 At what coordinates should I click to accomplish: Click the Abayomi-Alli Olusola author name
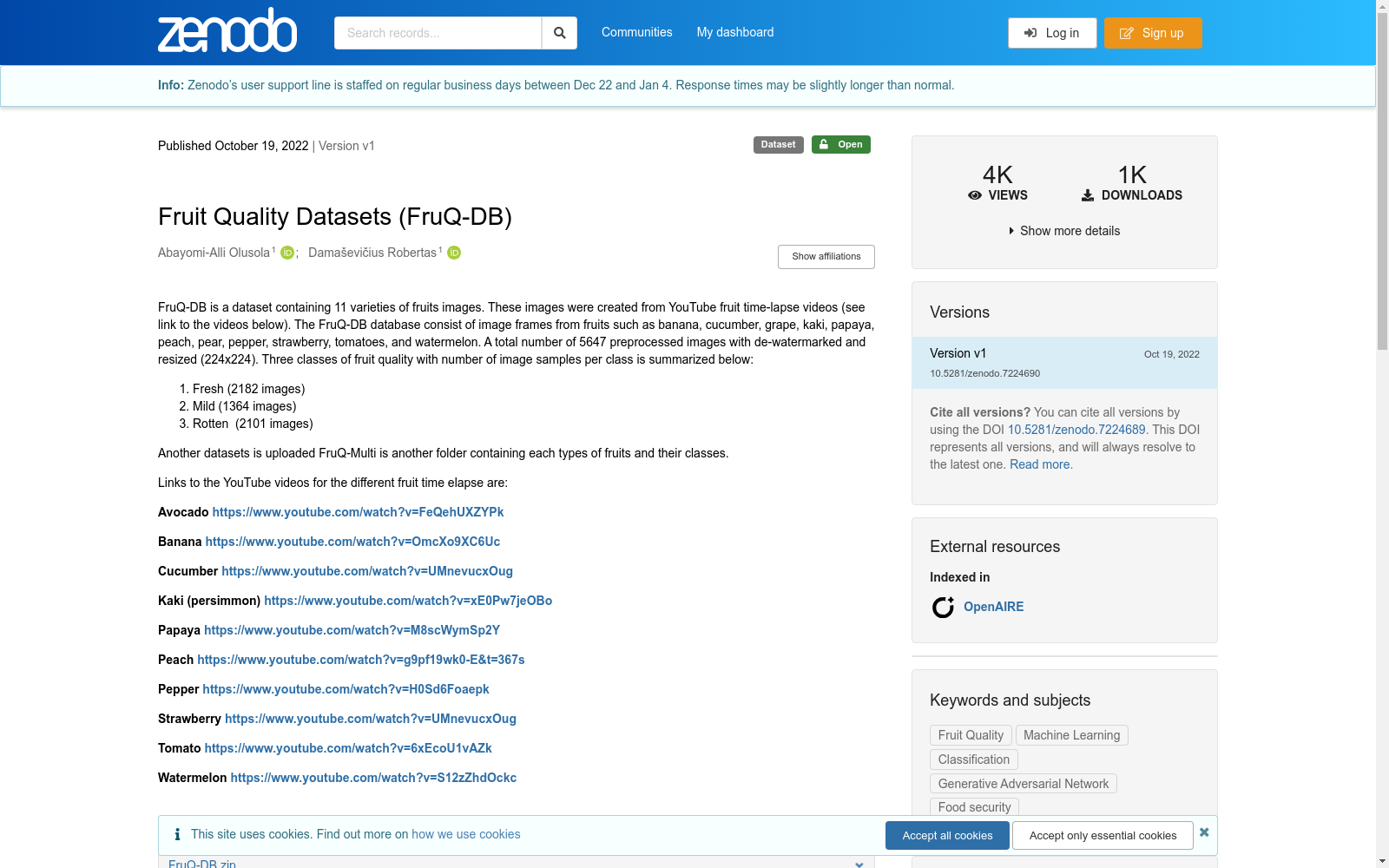point(214,253)
